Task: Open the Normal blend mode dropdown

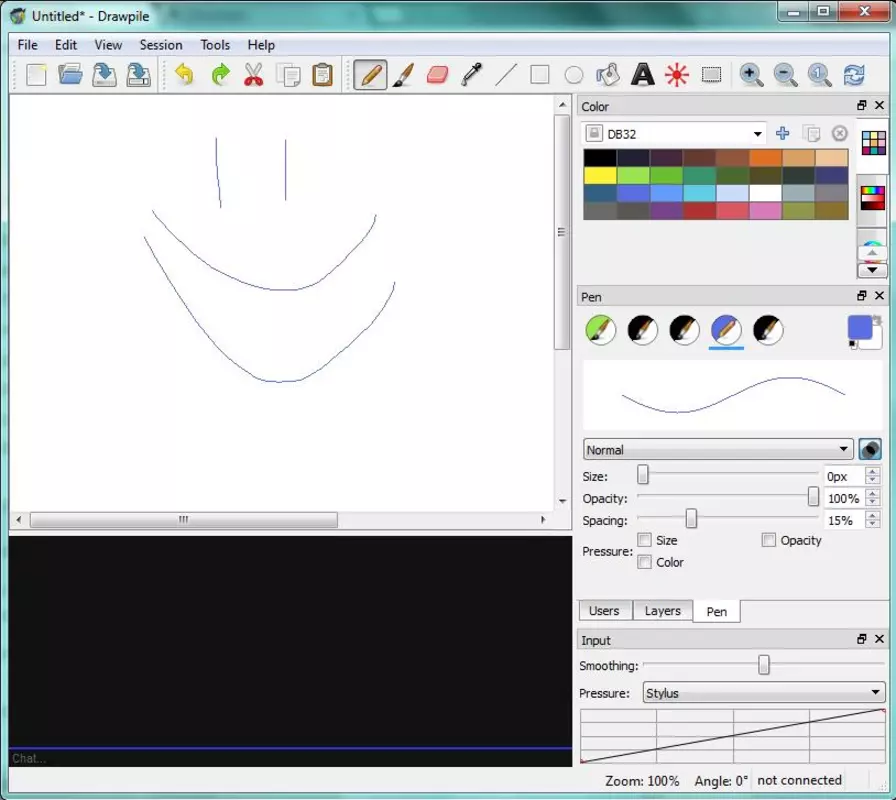Action: (x=718, y=450)
